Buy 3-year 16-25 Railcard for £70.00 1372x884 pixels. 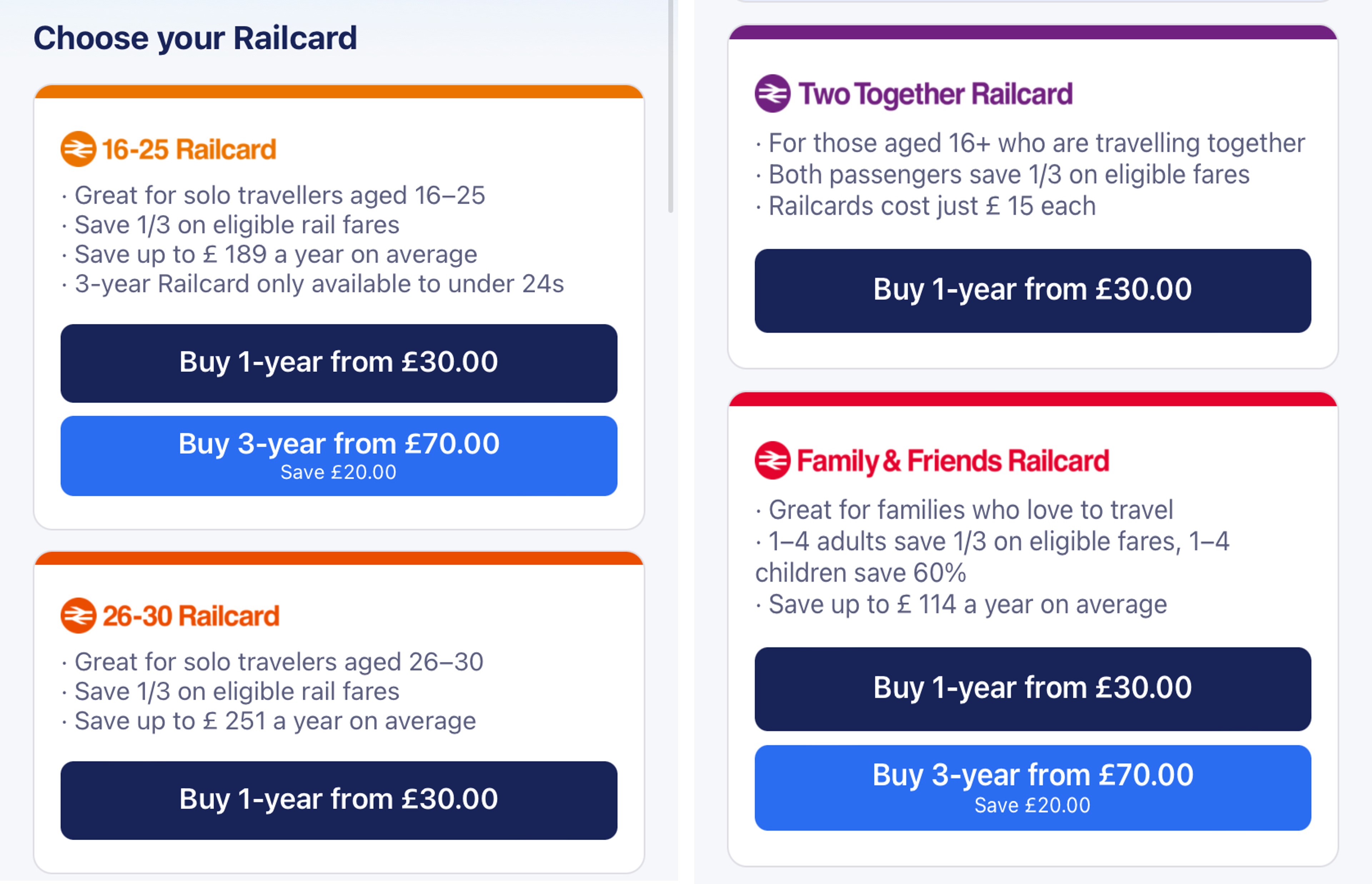339,456
